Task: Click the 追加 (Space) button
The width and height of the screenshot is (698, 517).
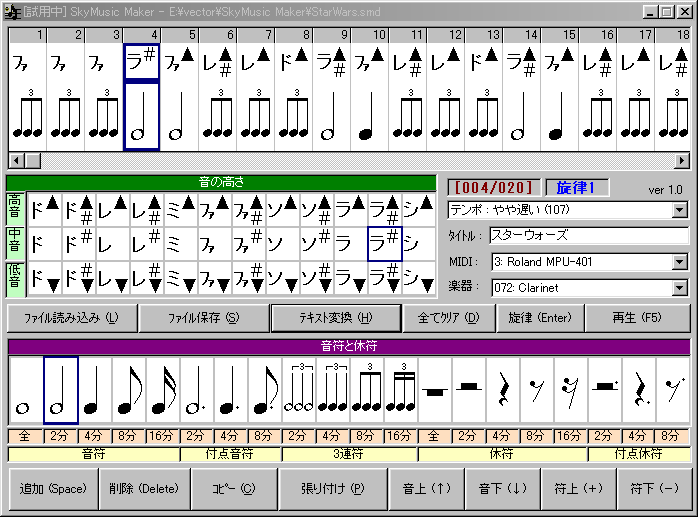Action: pos(52,489)
